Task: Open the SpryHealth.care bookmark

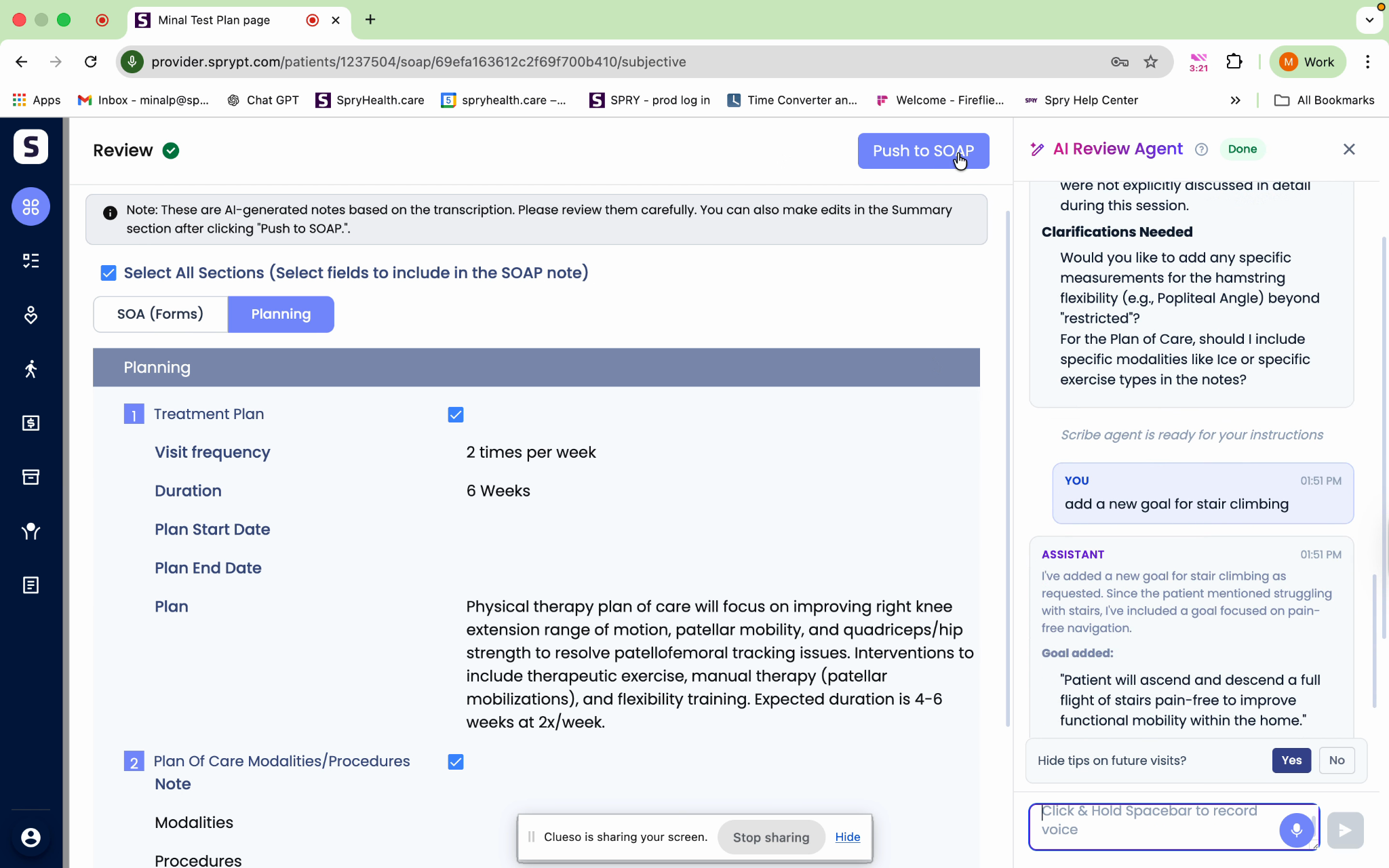Action: 370,100
